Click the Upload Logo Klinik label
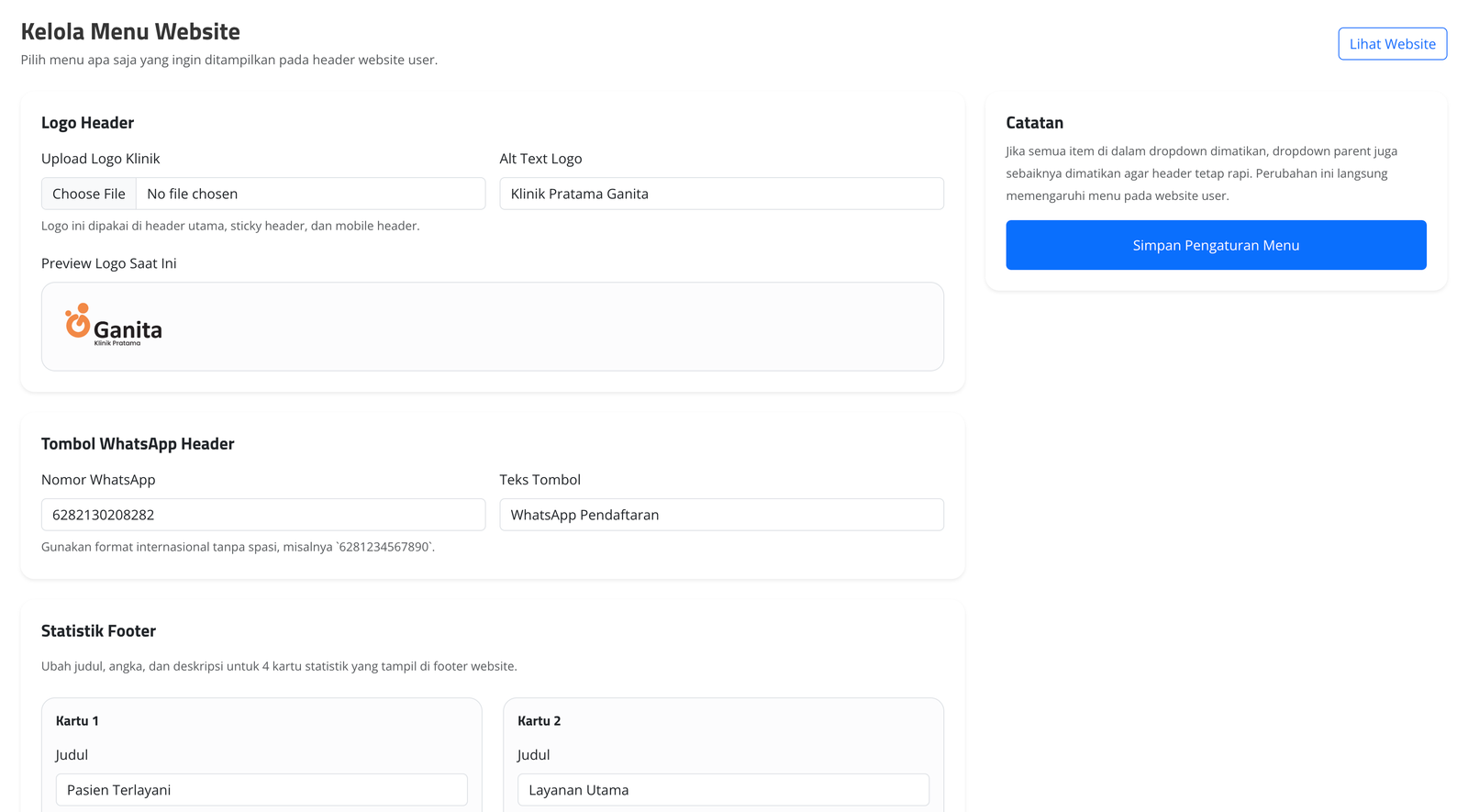Image resolution: width=1468 pixels, height=812 pixels. click(x=100, y=159)
